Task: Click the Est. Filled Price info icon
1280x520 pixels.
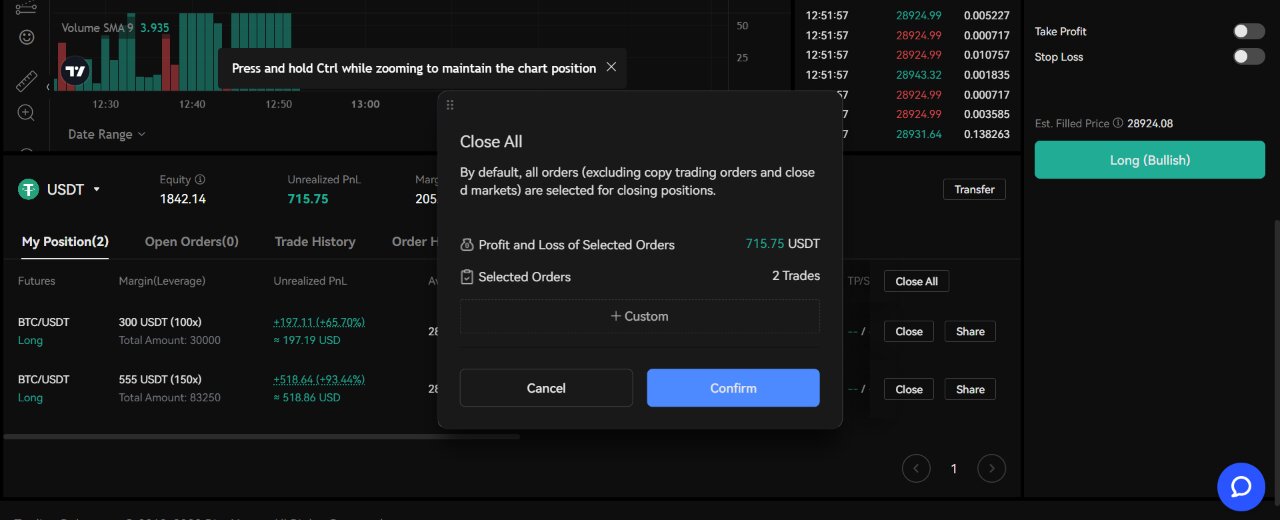Action: pos(1118,124)
